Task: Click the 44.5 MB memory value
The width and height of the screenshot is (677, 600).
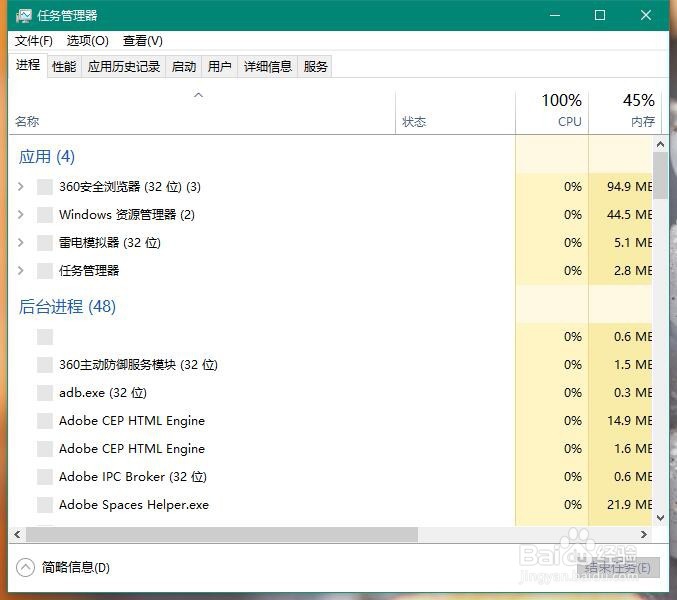Action: (x=630, y=215)
